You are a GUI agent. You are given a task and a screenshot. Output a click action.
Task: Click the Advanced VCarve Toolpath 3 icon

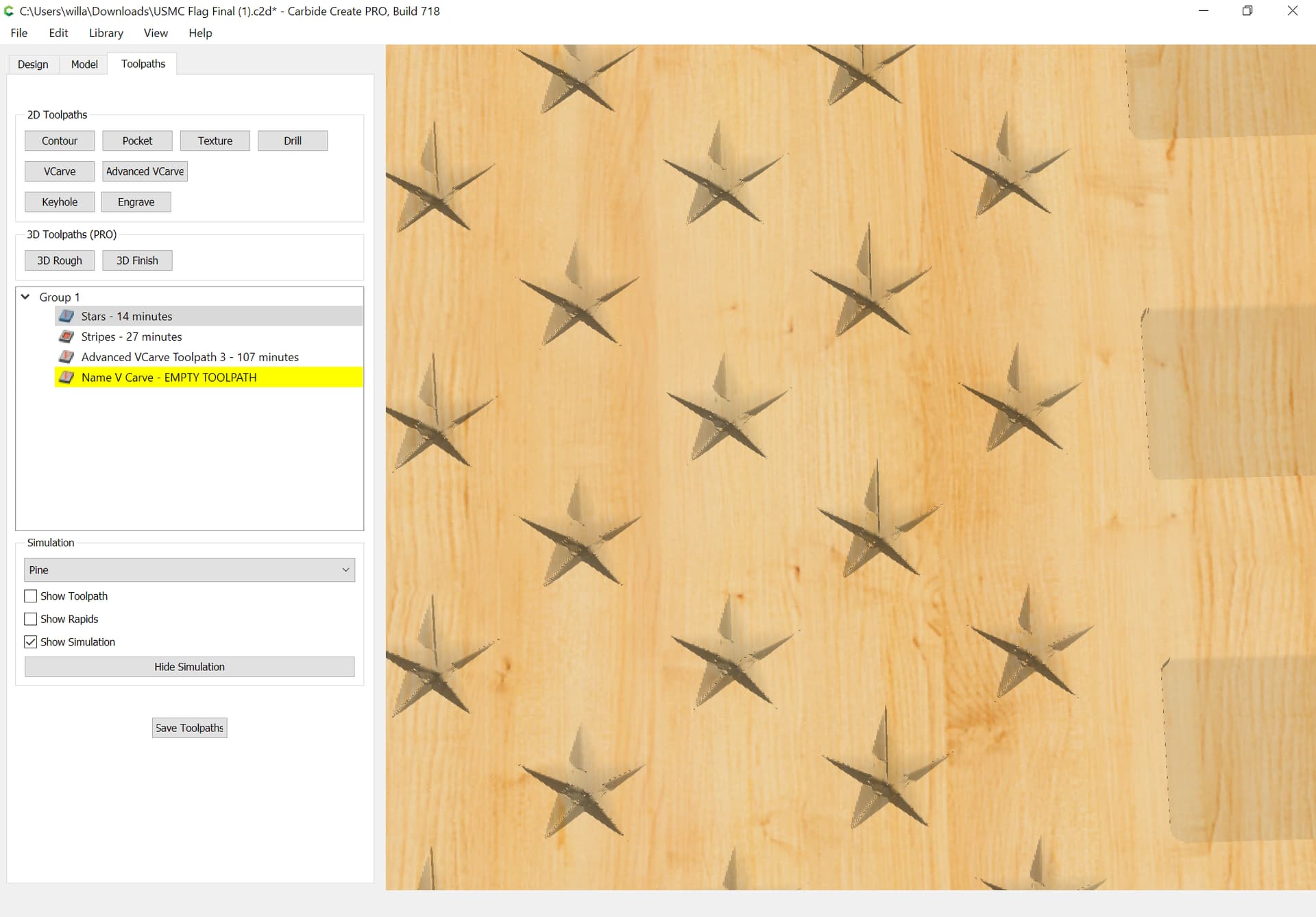click(66, 357)
